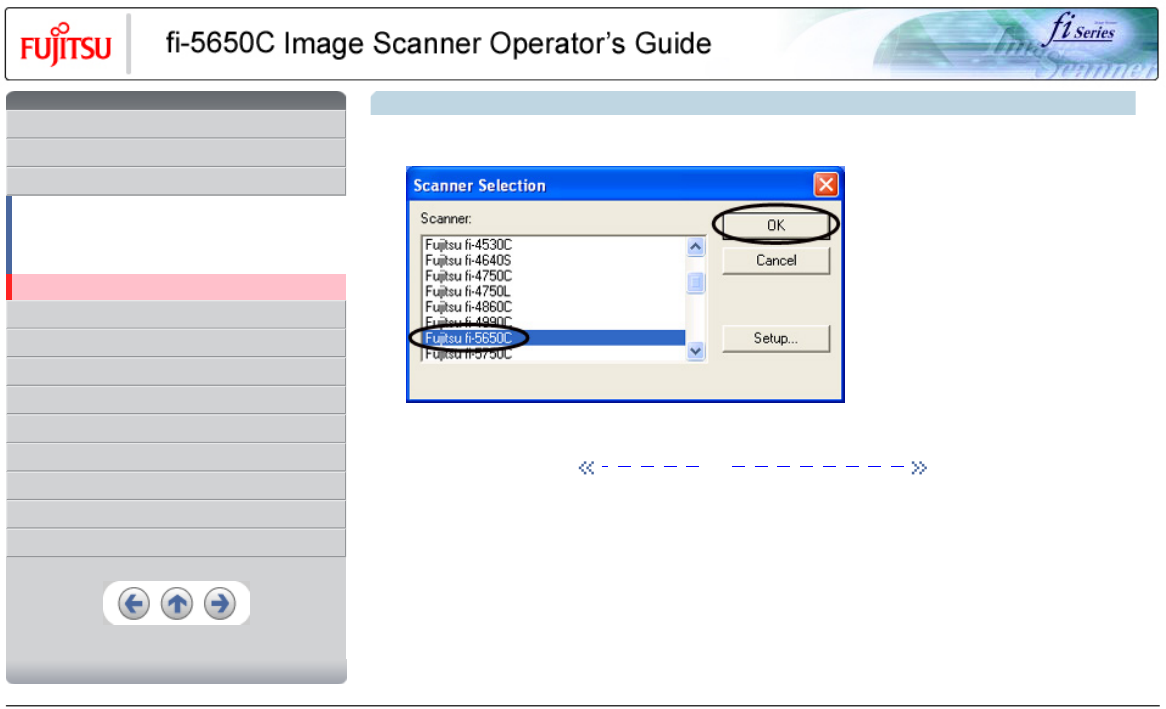Viewport: 1166px width, 709px height.
Task: Close the Scanner Selection dialog with the red X
Action: pos(825,185)
